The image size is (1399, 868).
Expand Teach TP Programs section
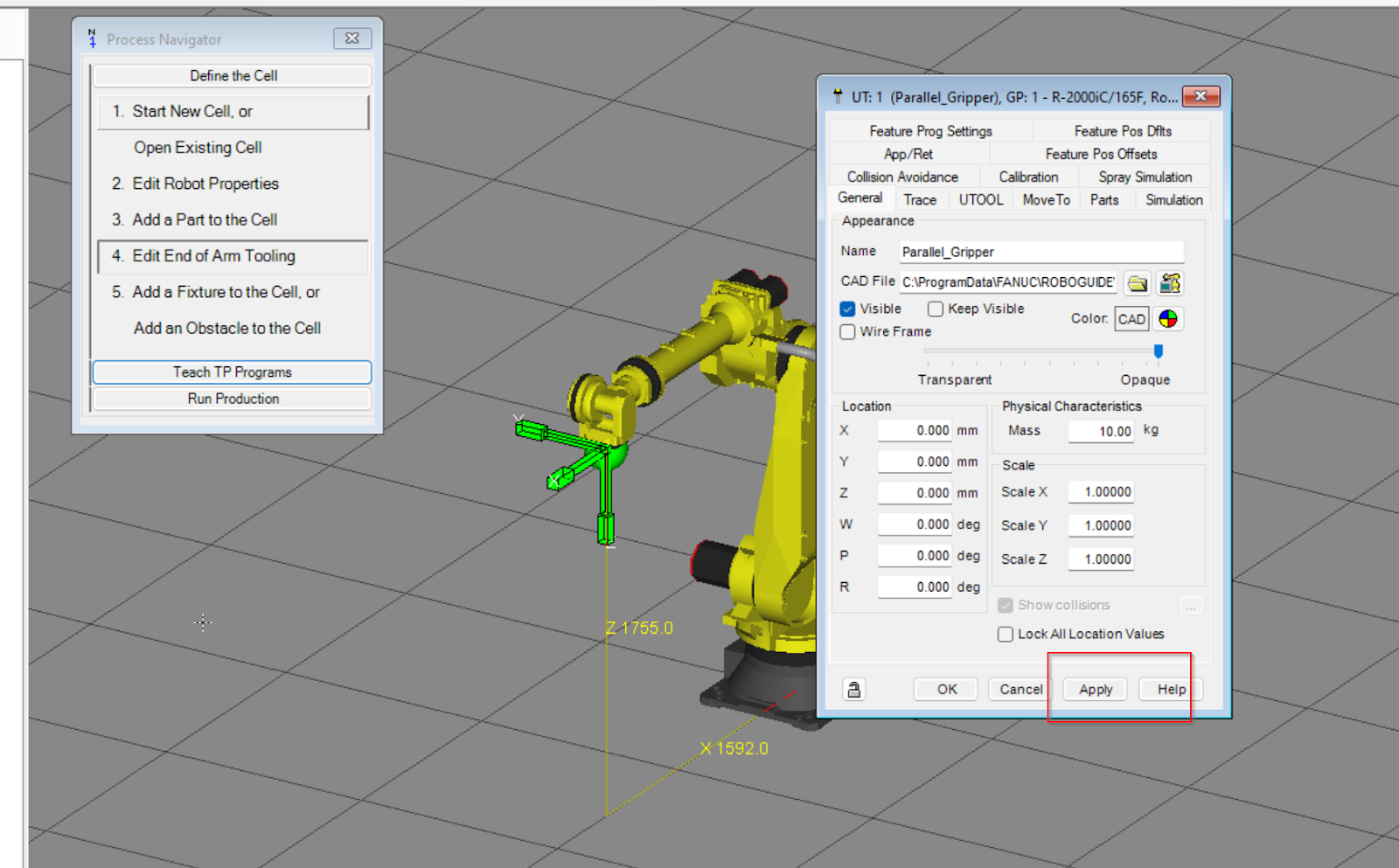233,372
